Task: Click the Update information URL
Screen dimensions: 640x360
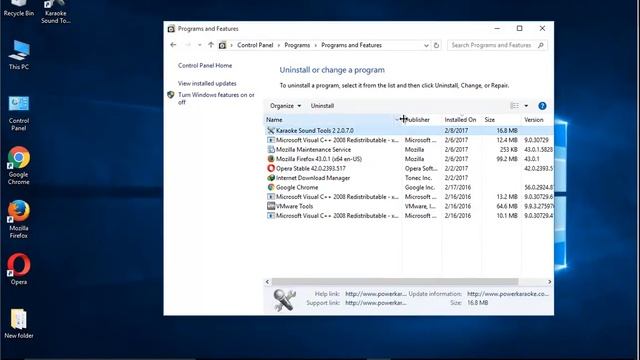Action: [508, 293]
